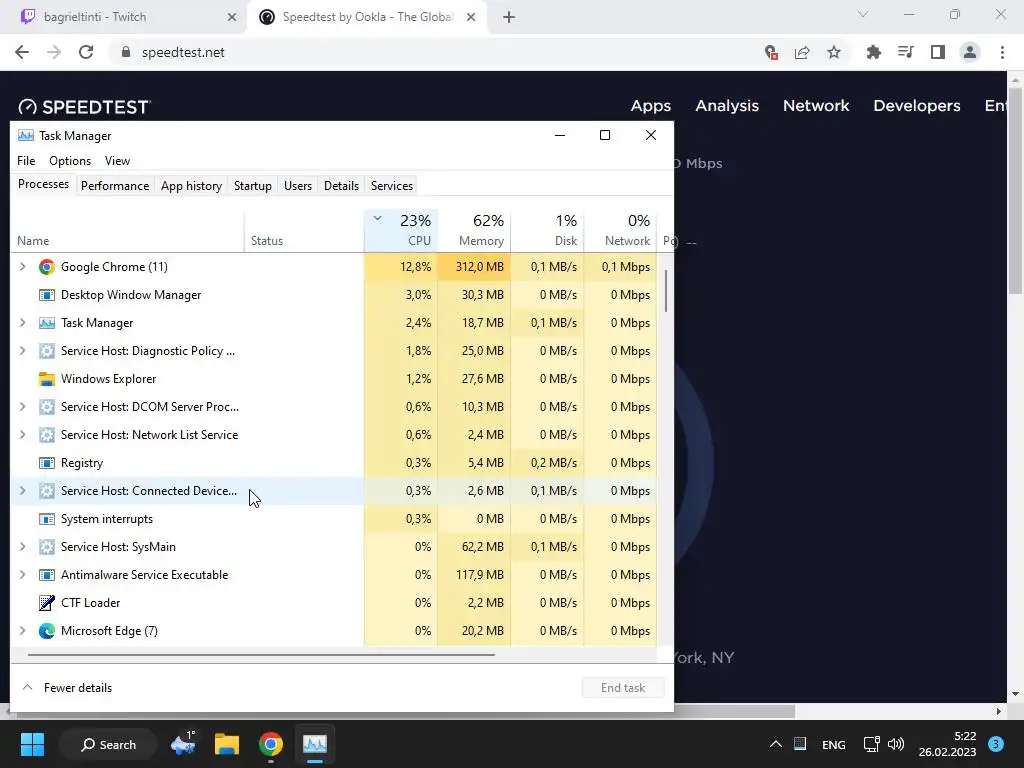
Task: Open the Speedtest Apps link
Action: [x=650, y=106]
